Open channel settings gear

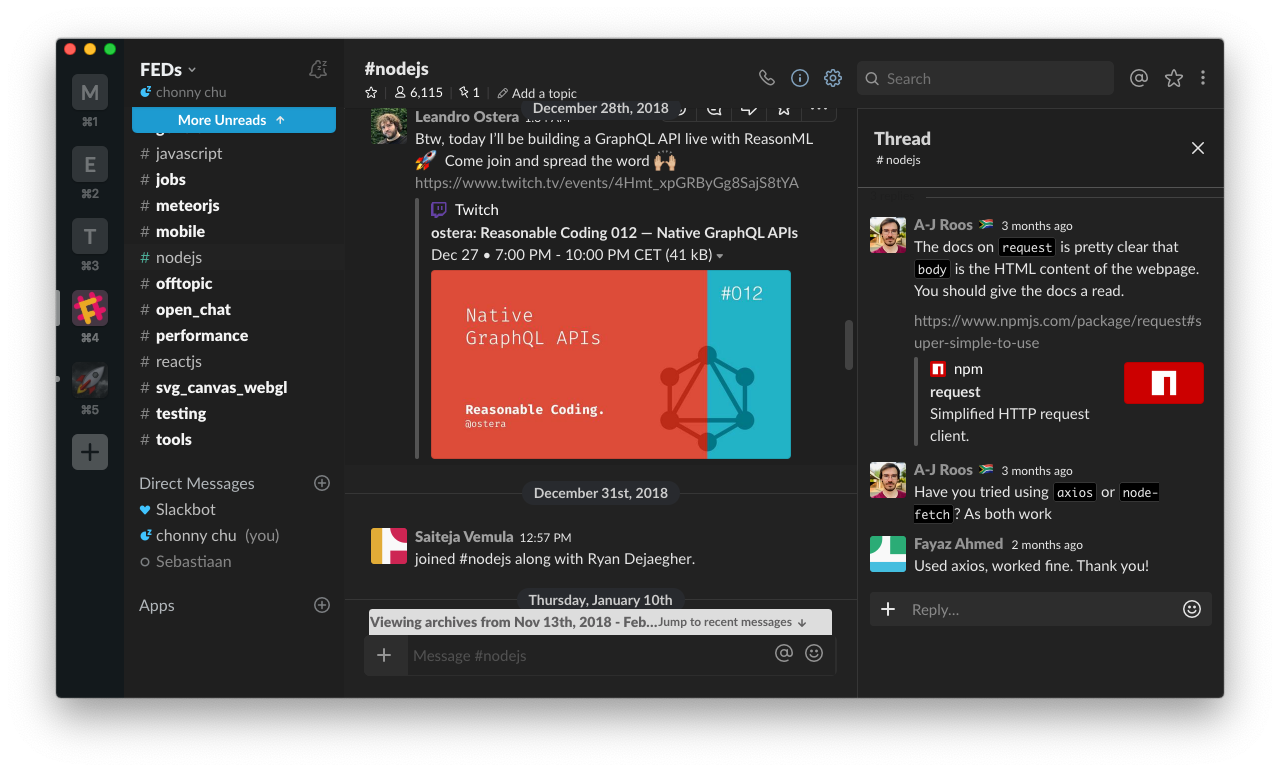click(833, 78)
